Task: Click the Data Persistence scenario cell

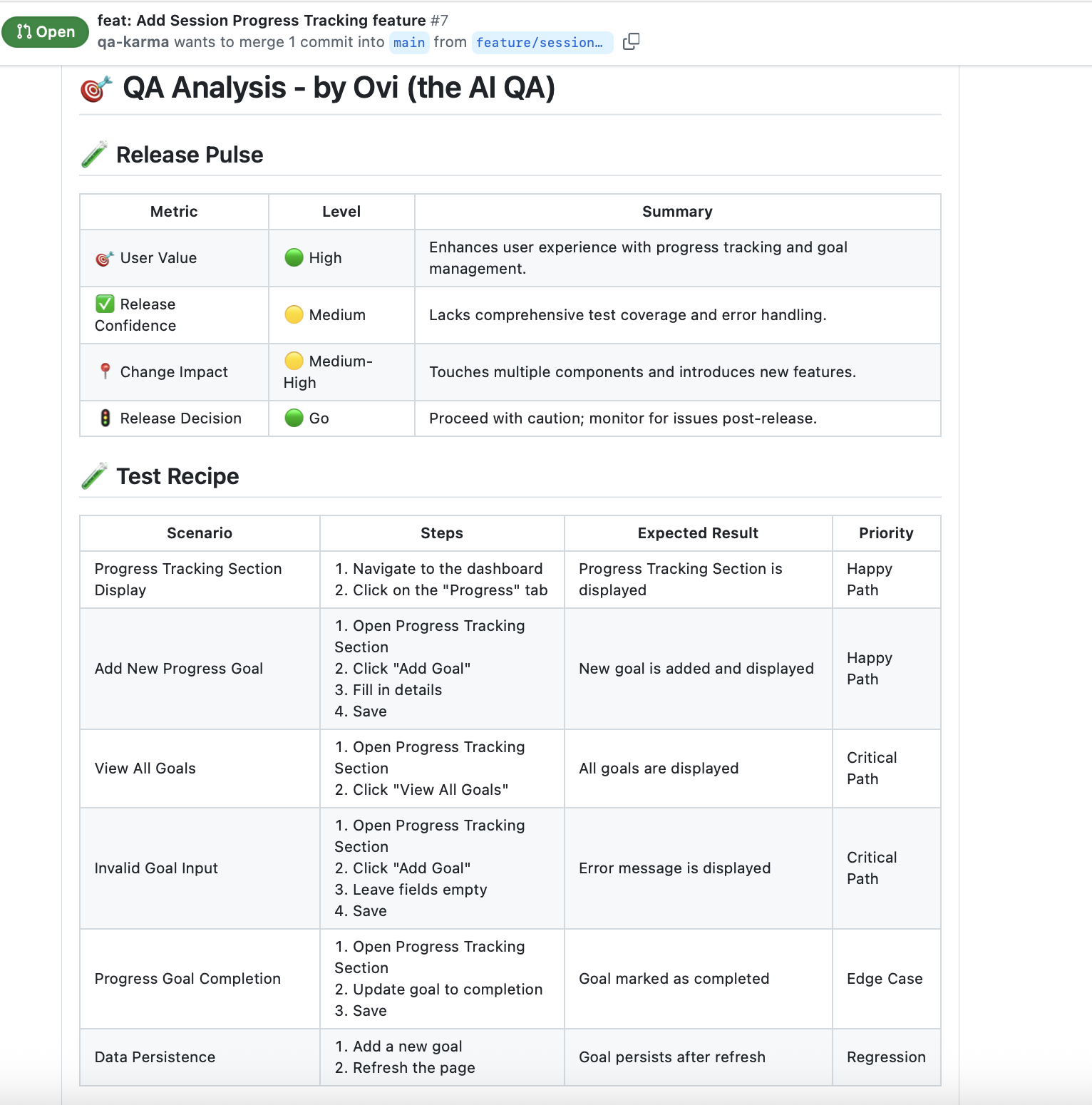Action: (155, 1057)
